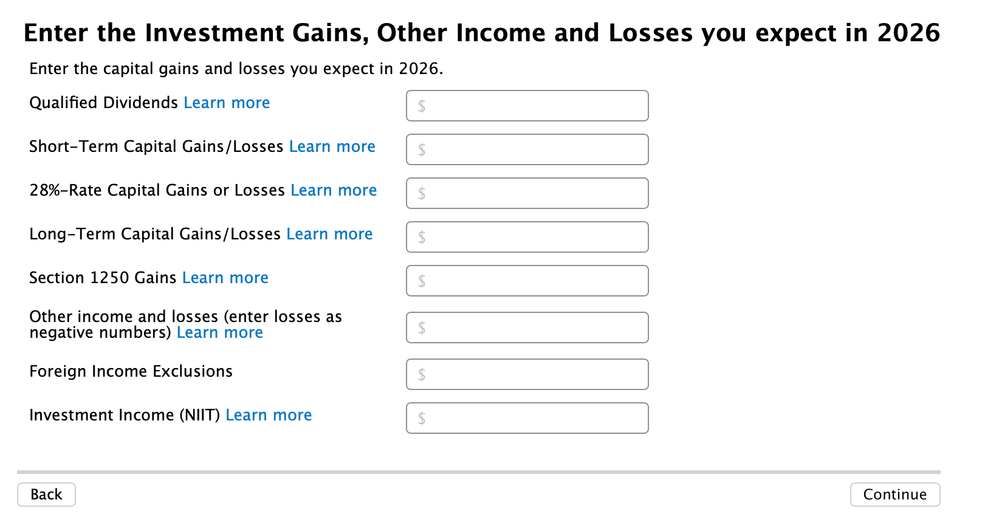Open Learn more for Other income and losses
This screenshot has width=999, height=531.
pyautogui.click(x=220, y=333)
